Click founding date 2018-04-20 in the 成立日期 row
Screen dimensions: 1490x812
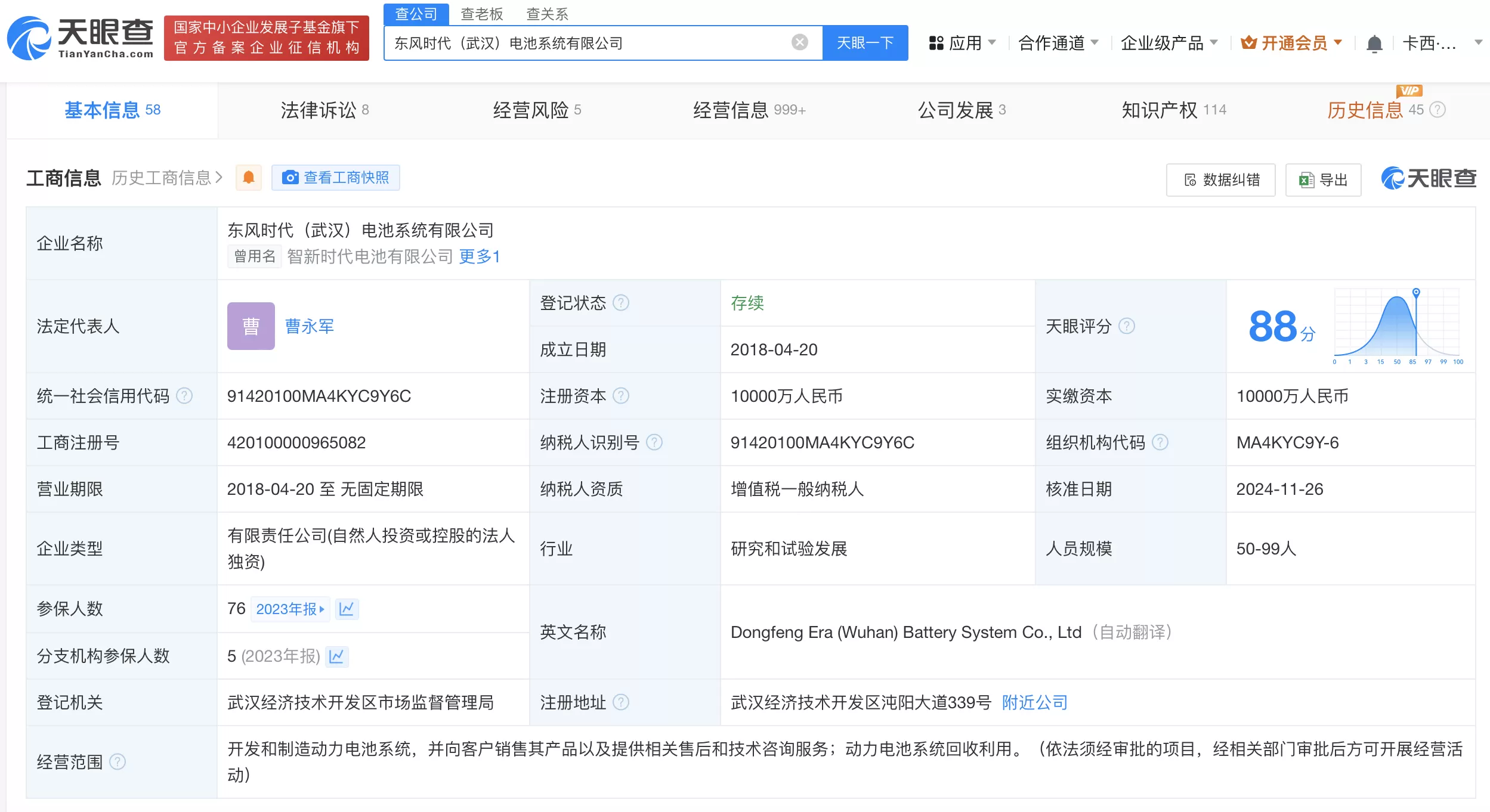pyautogui.click(x=774, y=349)
